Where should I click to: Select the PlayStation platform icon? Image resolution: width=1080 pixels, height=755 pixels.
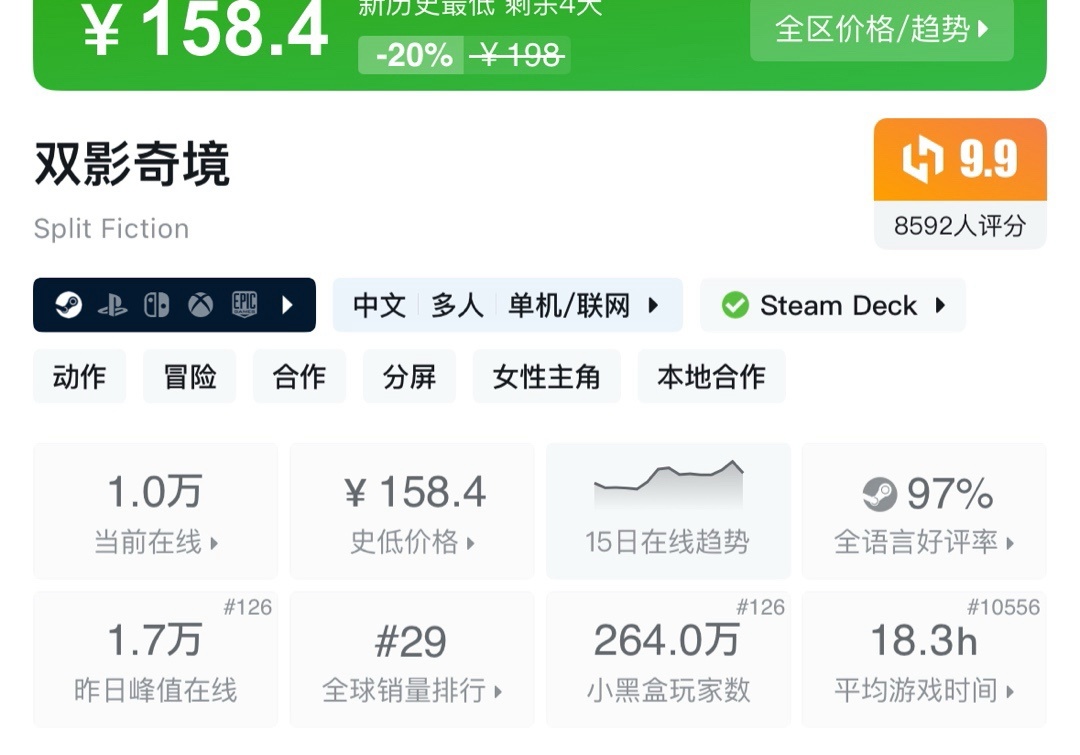(x=112, y=305)
